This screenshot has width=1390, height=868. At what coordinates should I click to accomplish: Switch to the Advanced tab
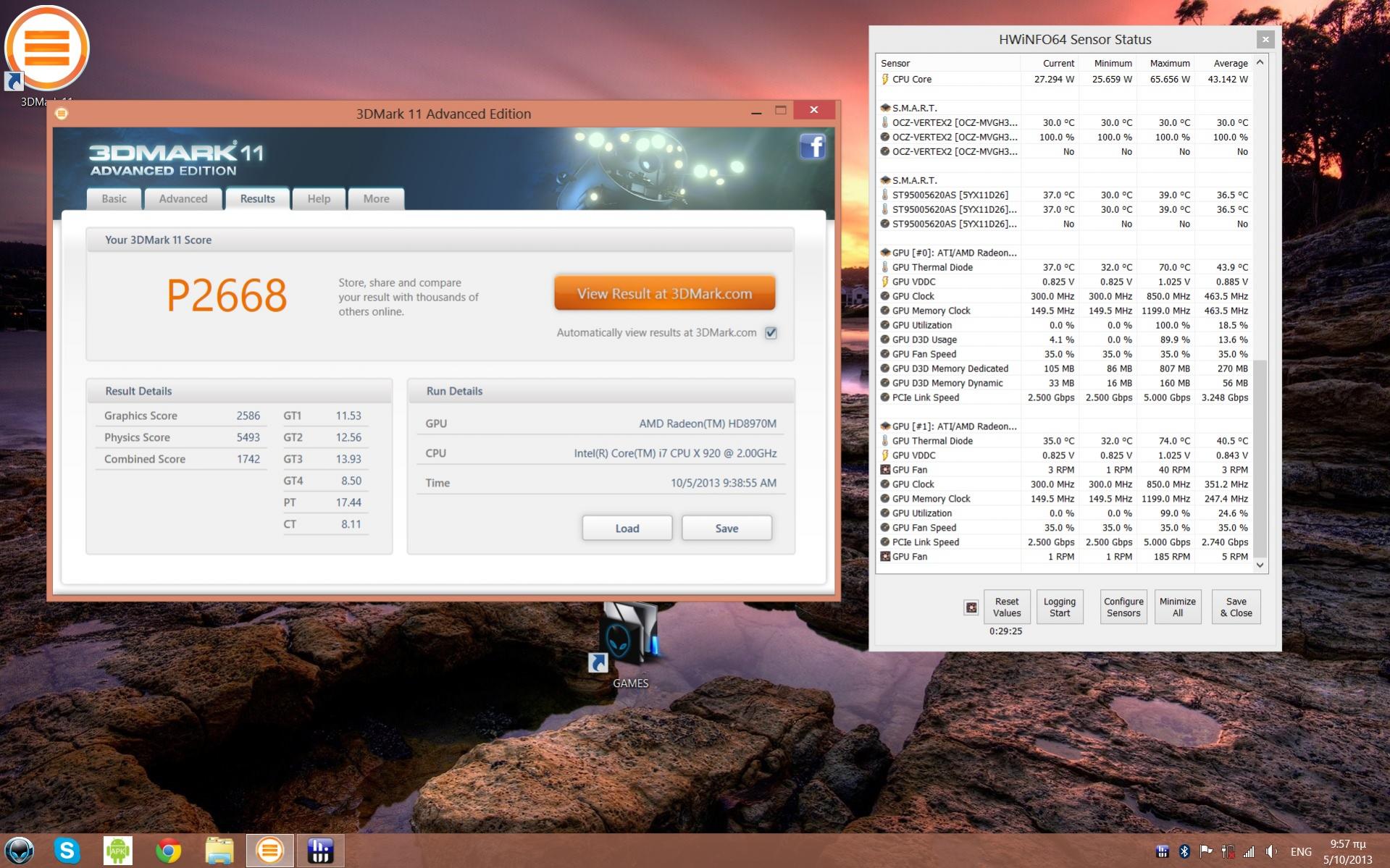coord(183,198)
